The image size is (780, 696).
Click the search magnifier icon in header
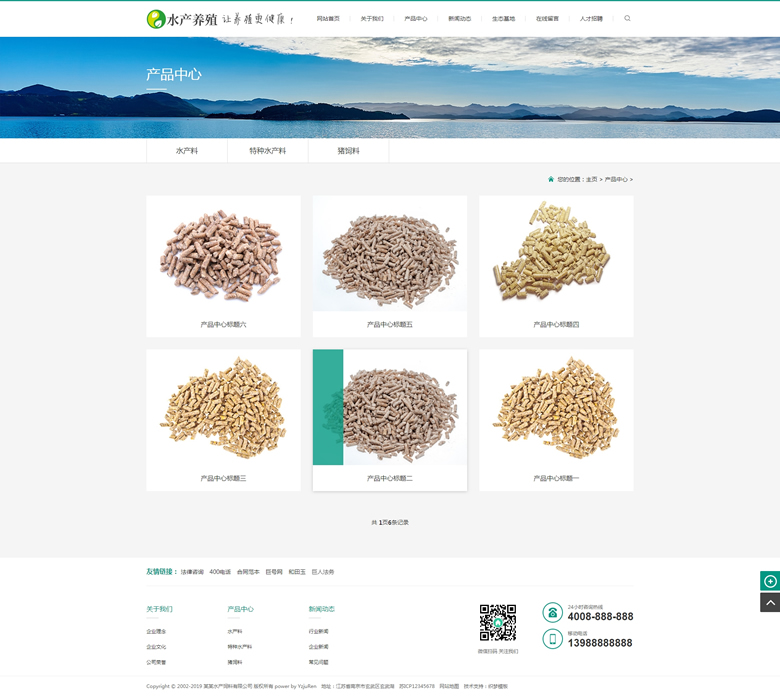pyautogui.click(x=627, y=18)
